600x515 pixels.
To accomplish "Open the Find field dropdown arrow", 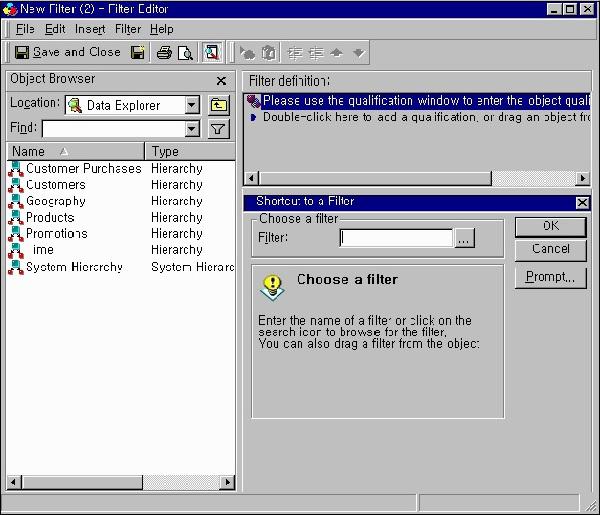I will (192, 129).
